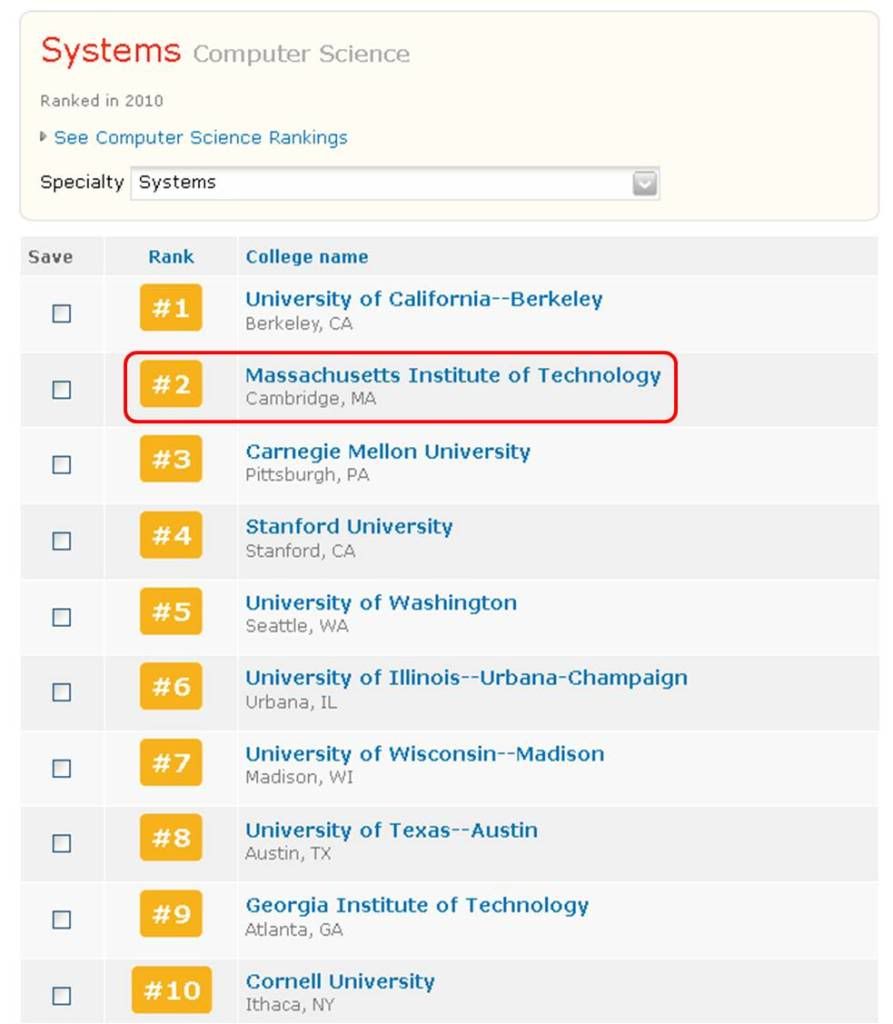This screenshot has height=1024, width=893.
Task: Enable save checkbox for Cornell University
Action: pyautogui.click(x=62, y=996)
